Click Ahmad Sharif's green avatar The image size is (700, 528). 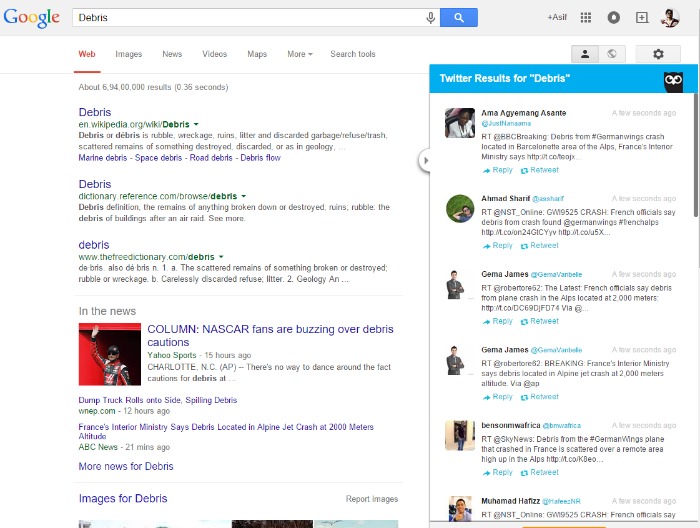click(x=460, y=208)
